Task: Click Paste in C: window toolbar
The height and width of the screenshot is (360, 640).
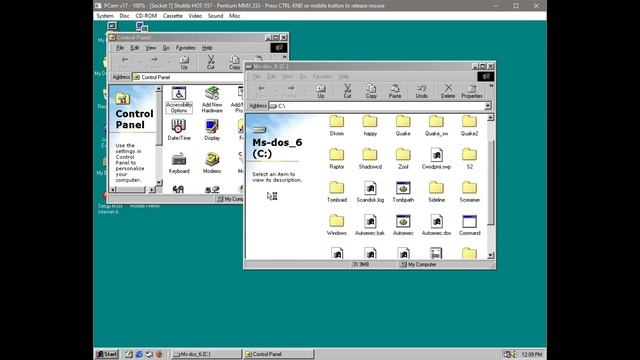Action: tap(395, 91)
